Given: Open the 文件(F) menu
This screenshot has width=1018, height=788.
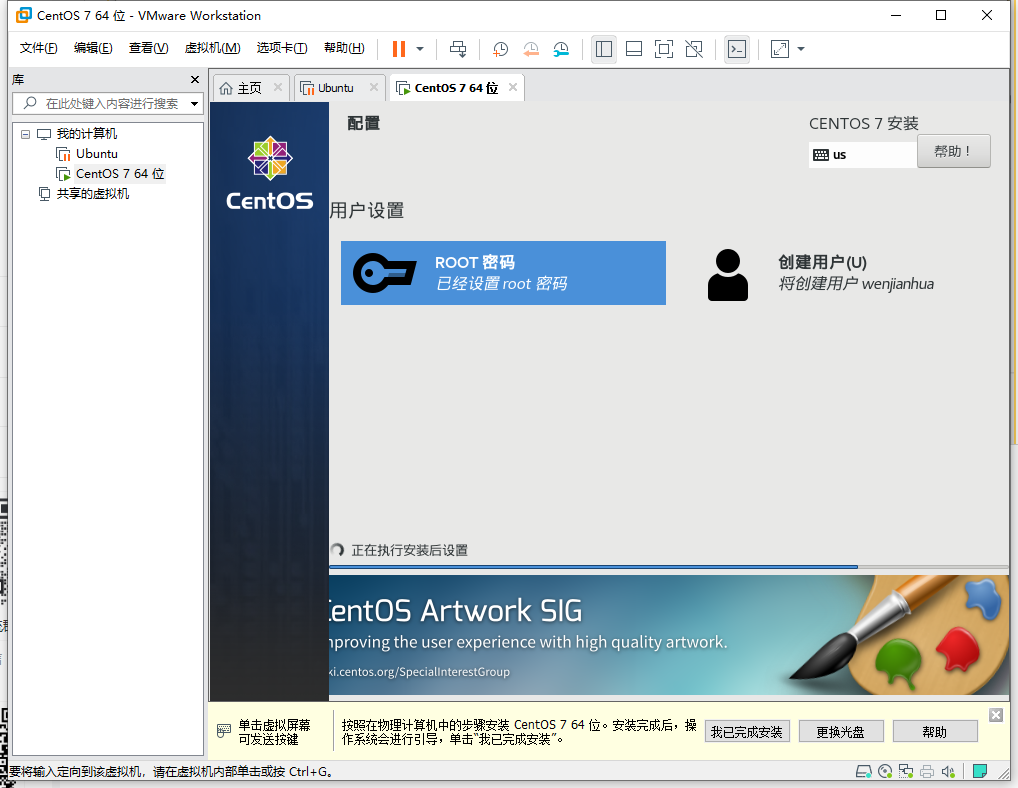Looking at the screenshot, I should coord(38,48).
